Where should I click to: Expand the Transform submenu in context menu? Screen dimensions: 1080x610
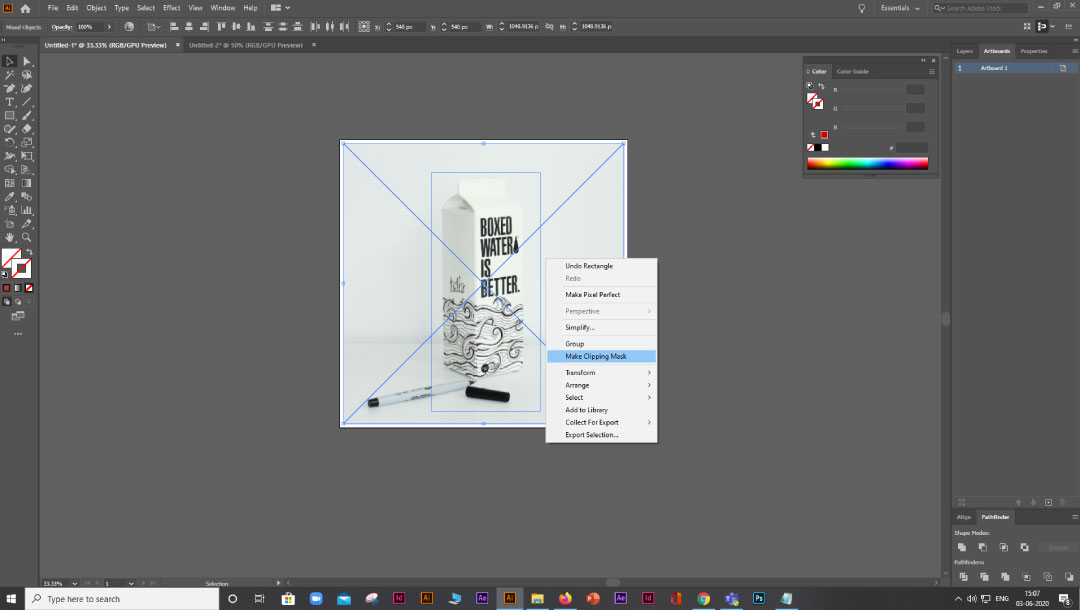[601, 372]
